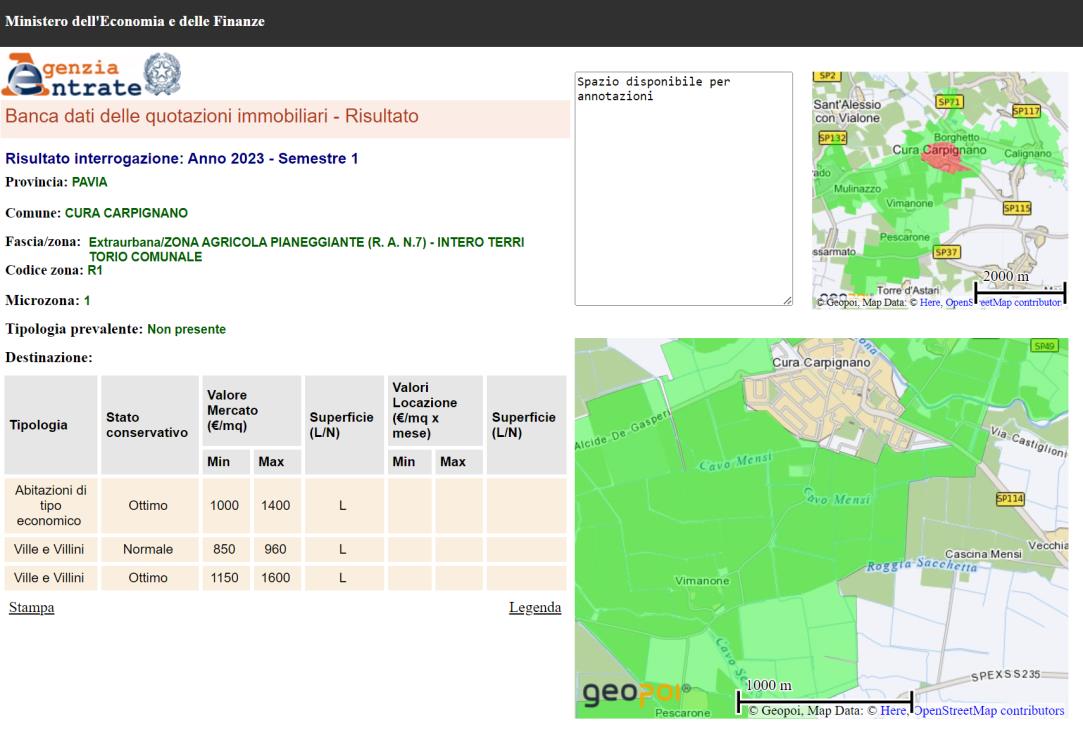Click the SP115 road shield on the small map
1083x737 pixels.
1016,208
